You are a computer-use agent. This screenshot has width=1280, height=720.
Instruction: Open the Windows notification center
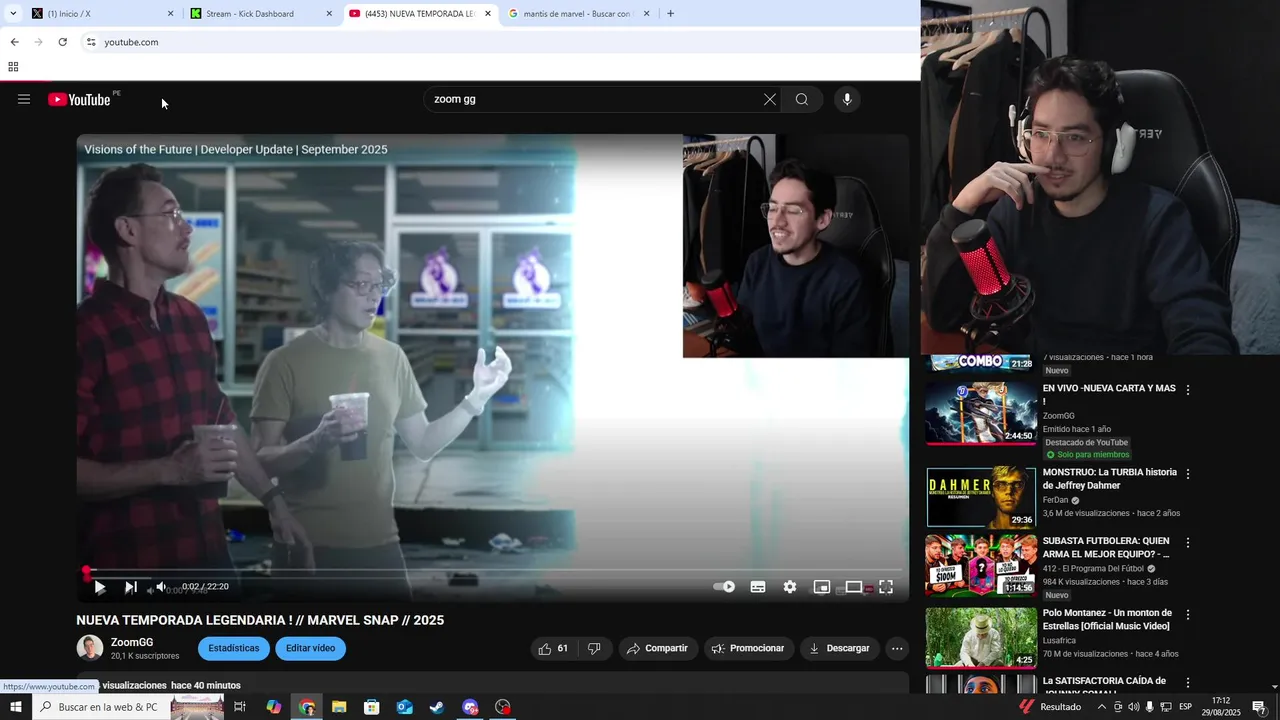(1258, 707)
